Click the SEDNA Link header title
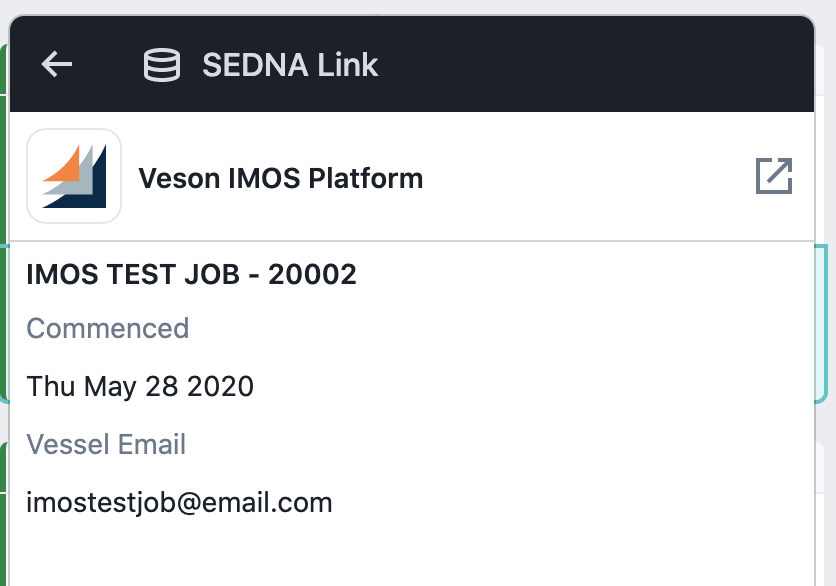 pos(290,65)
